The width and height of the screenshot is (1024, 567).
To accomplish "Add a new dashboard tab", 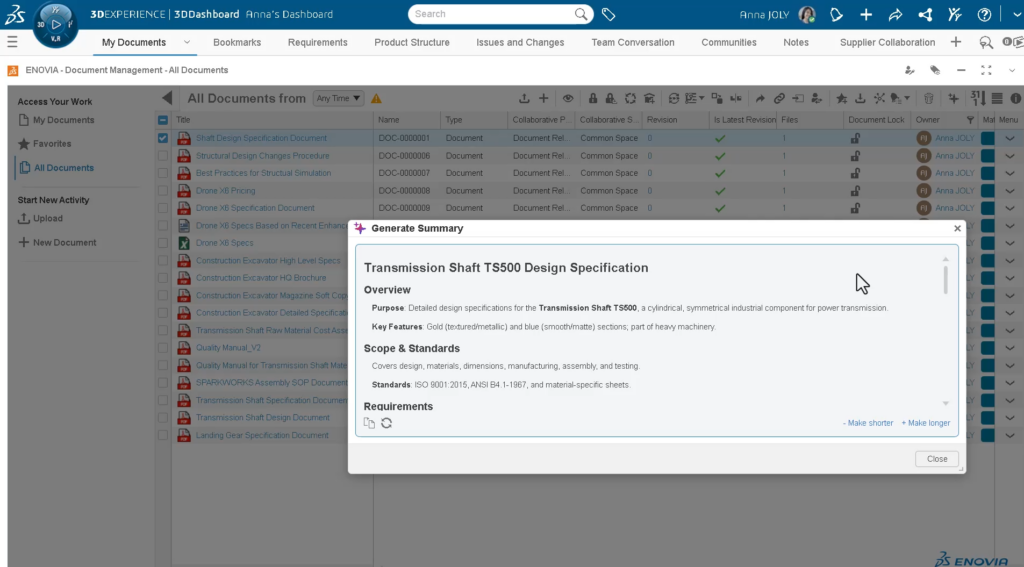I will point(955,42).
